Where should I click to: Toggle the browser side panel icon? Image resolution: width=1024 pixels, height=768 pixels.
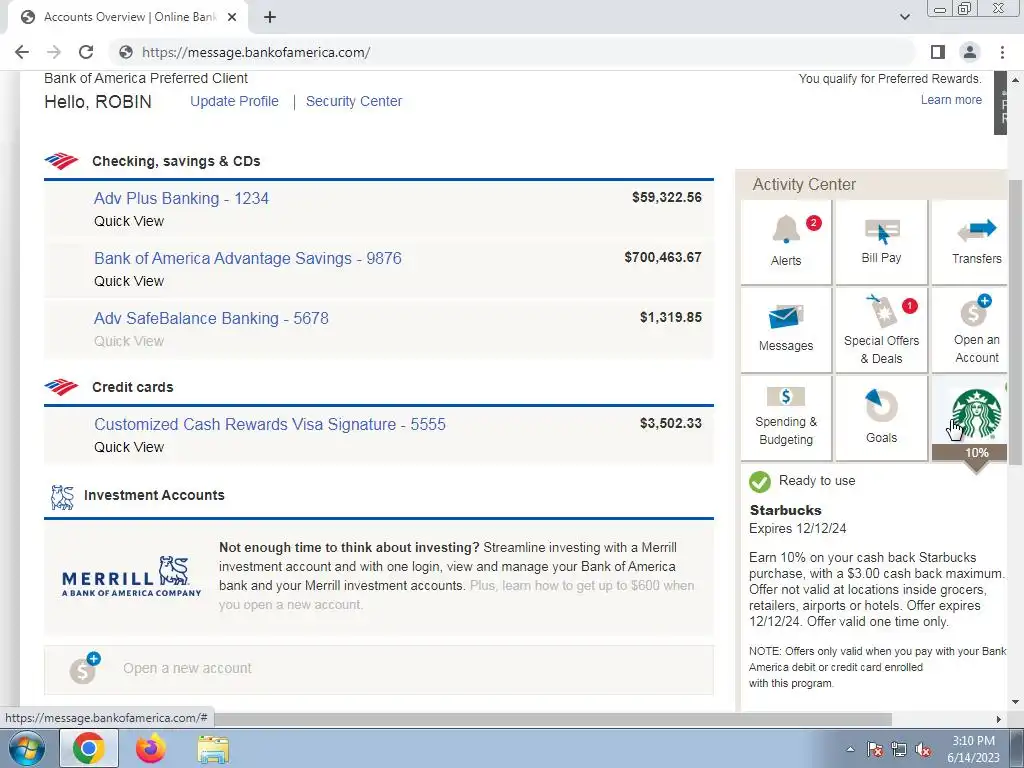(x=938, y=52)
